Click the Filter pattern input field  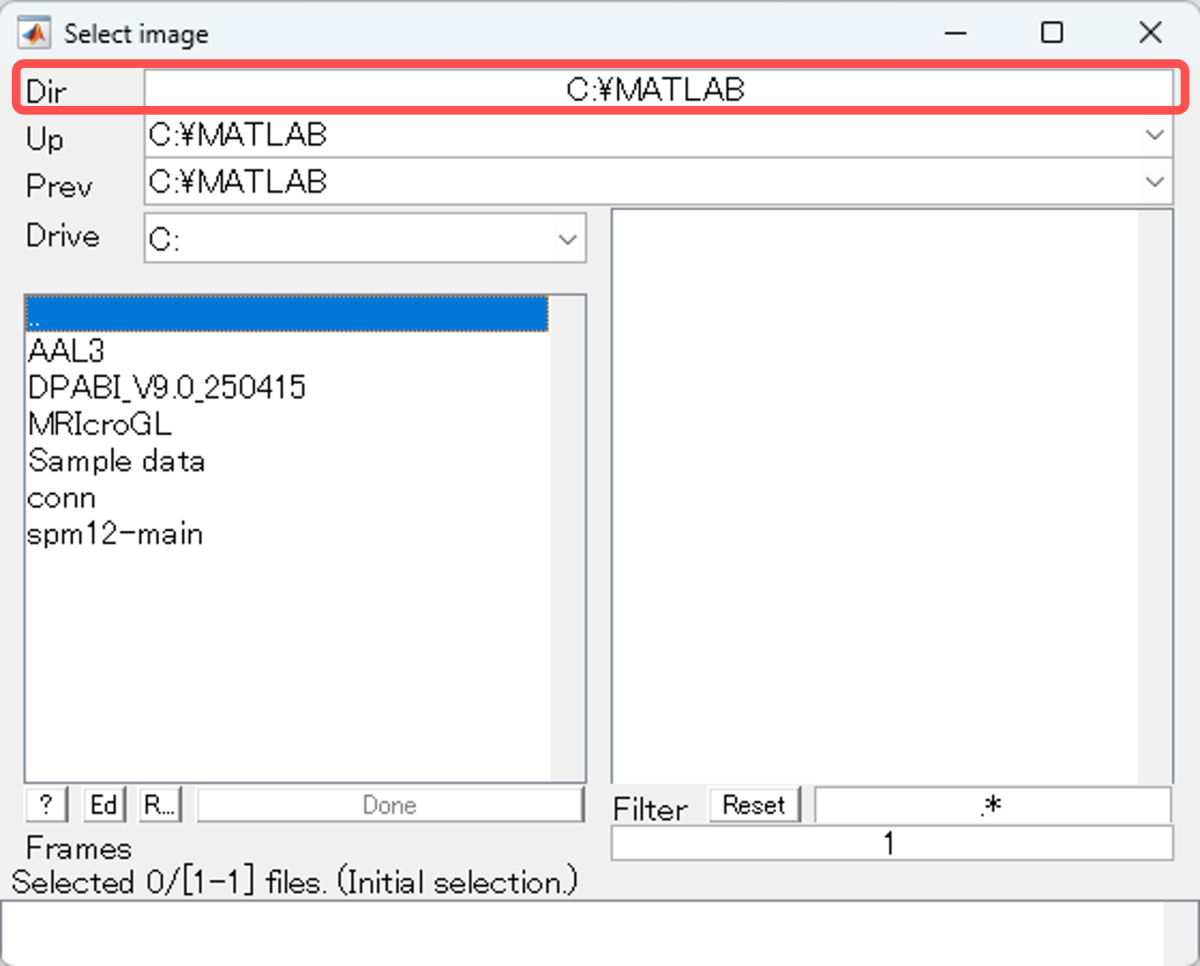tap(992, 806)
